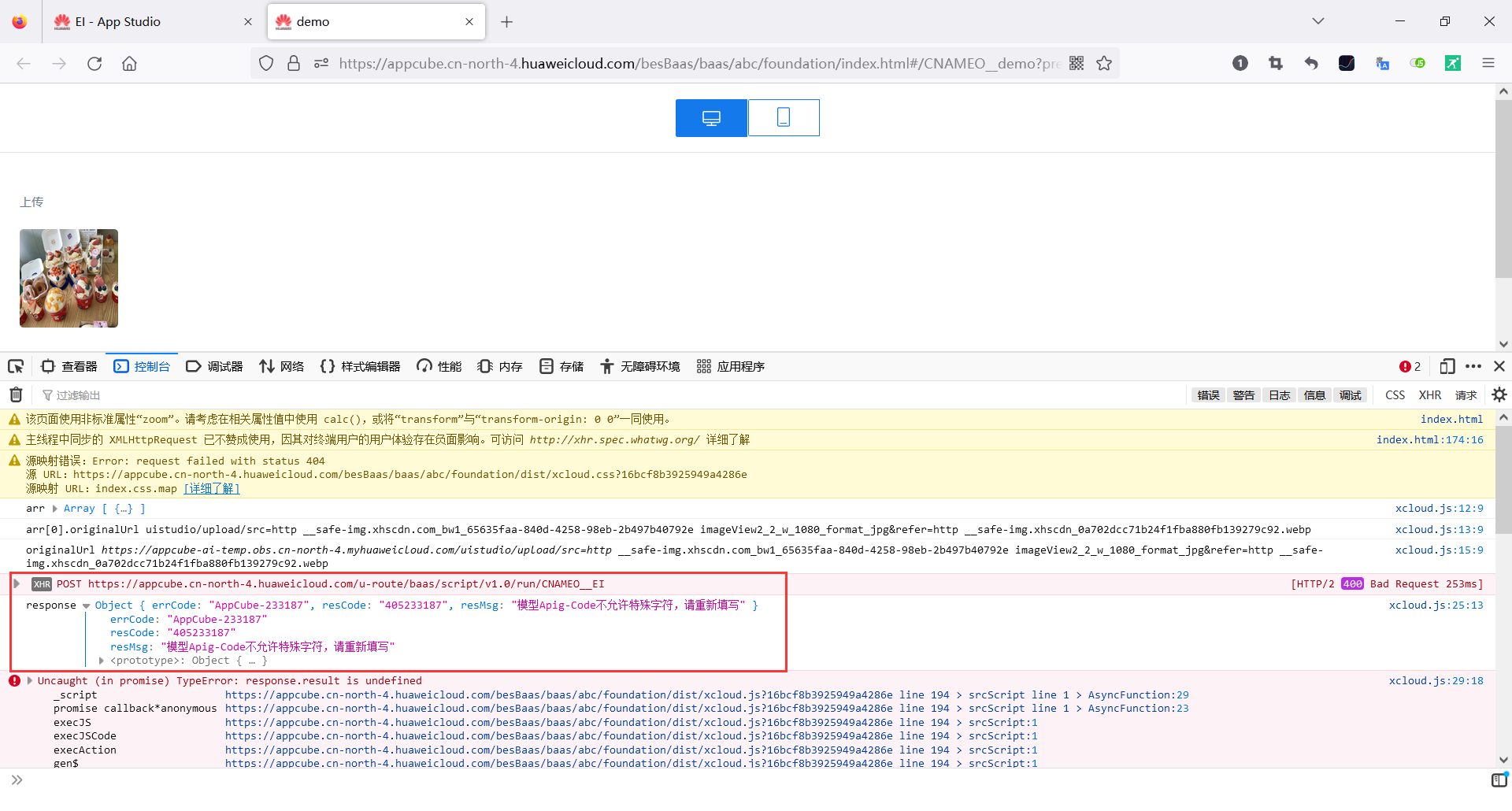Switch preview to mobile view
The width and height of the screenshot is (1512, 811).
(x=784, y=118)
